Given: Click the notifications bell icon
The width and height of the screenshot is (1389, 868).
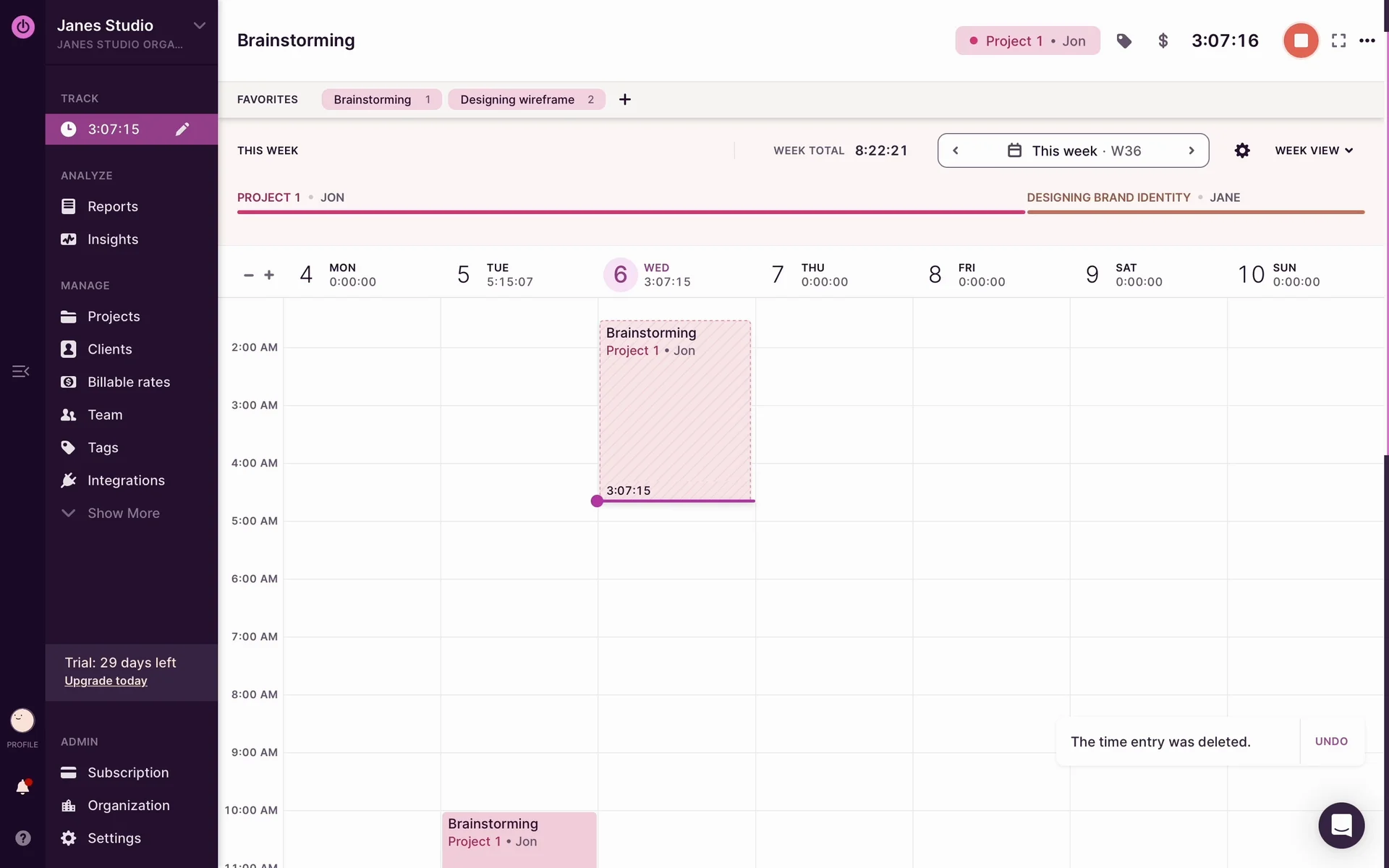Looking at the screenshot, I should 22,787.
